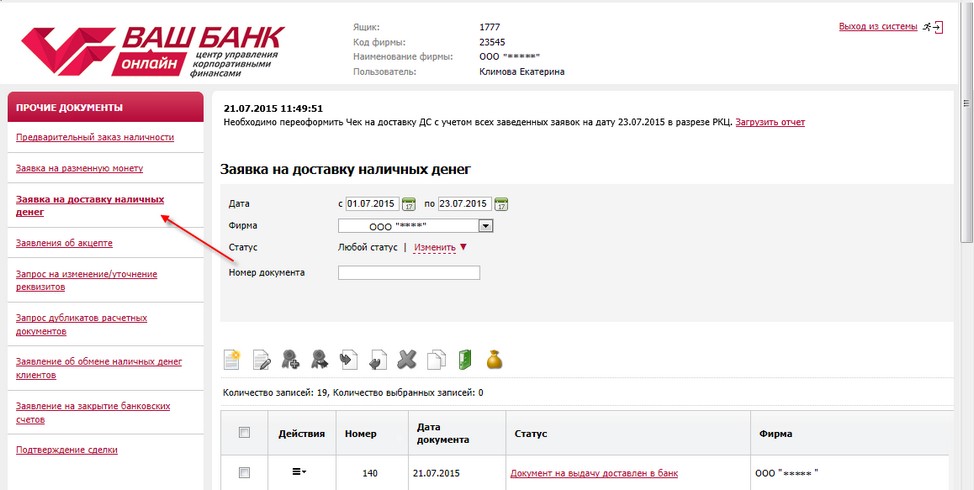The image size is (974, 490).
Task: Click the new document icon with star
Action: tap(232, 360)
